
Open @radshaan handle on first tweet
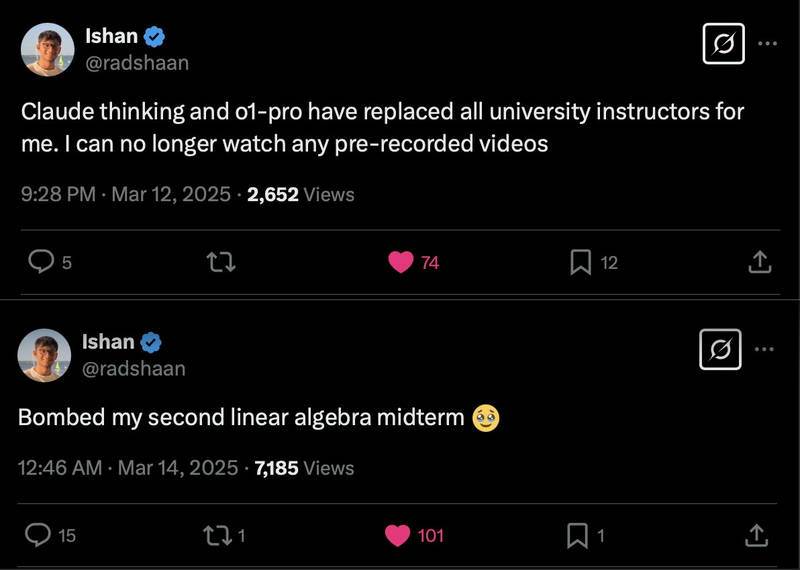[137, 63]
